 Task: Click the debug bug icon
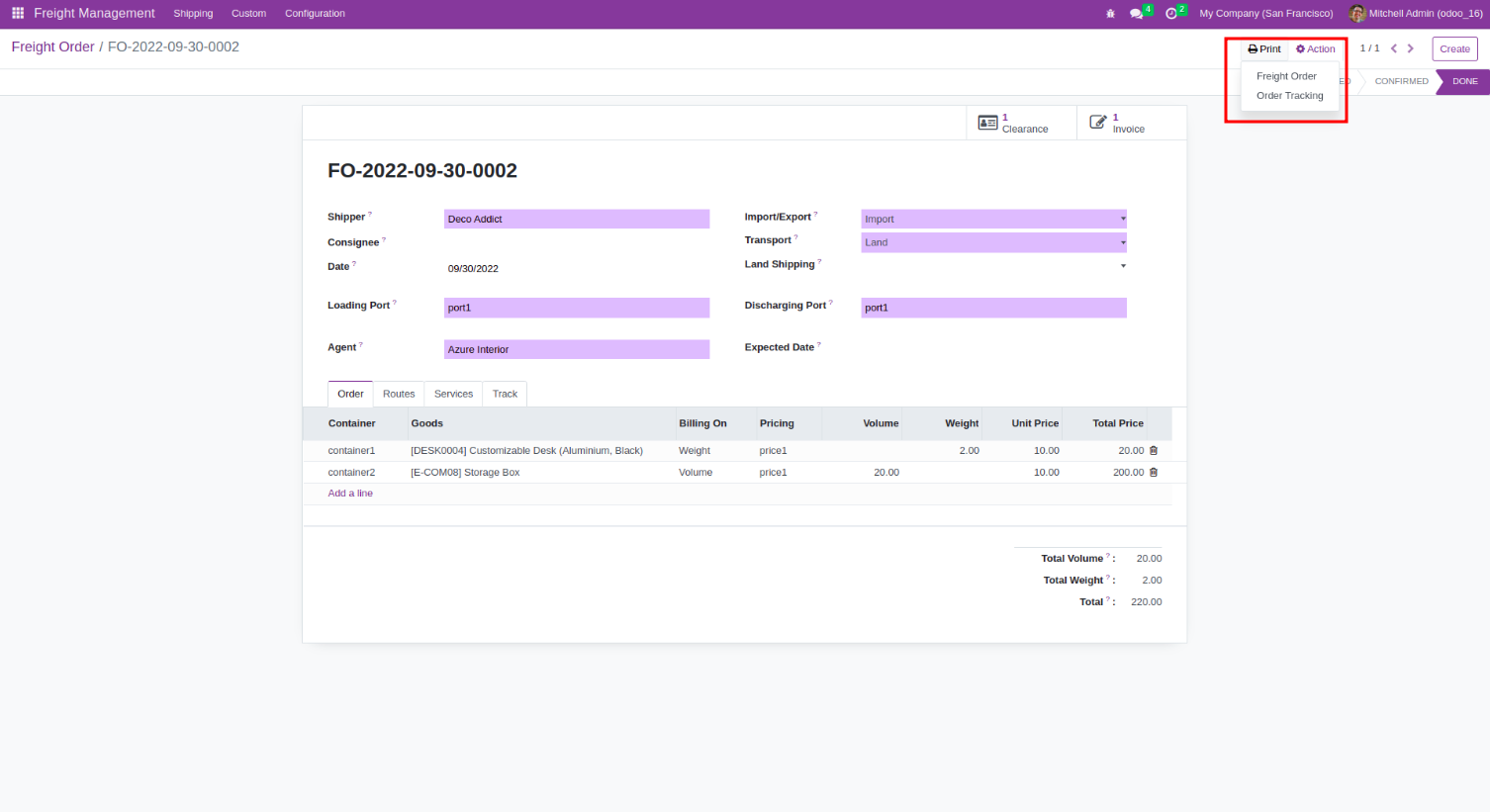tap(1110, 14)
